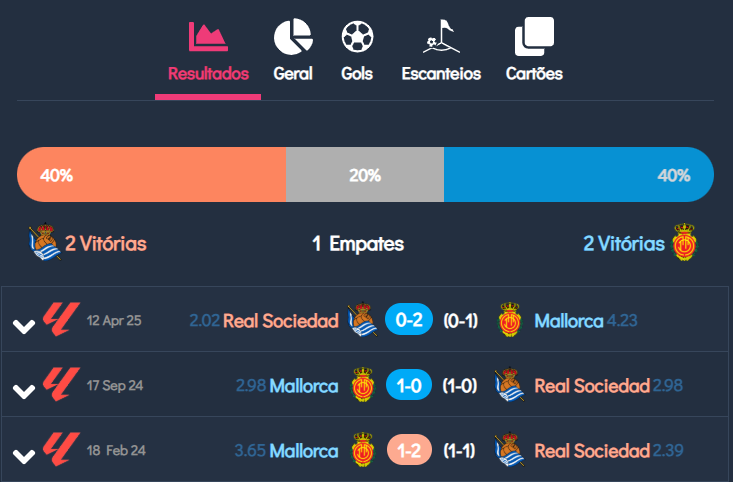Click the 0-2 score badge

click(408, 321)
